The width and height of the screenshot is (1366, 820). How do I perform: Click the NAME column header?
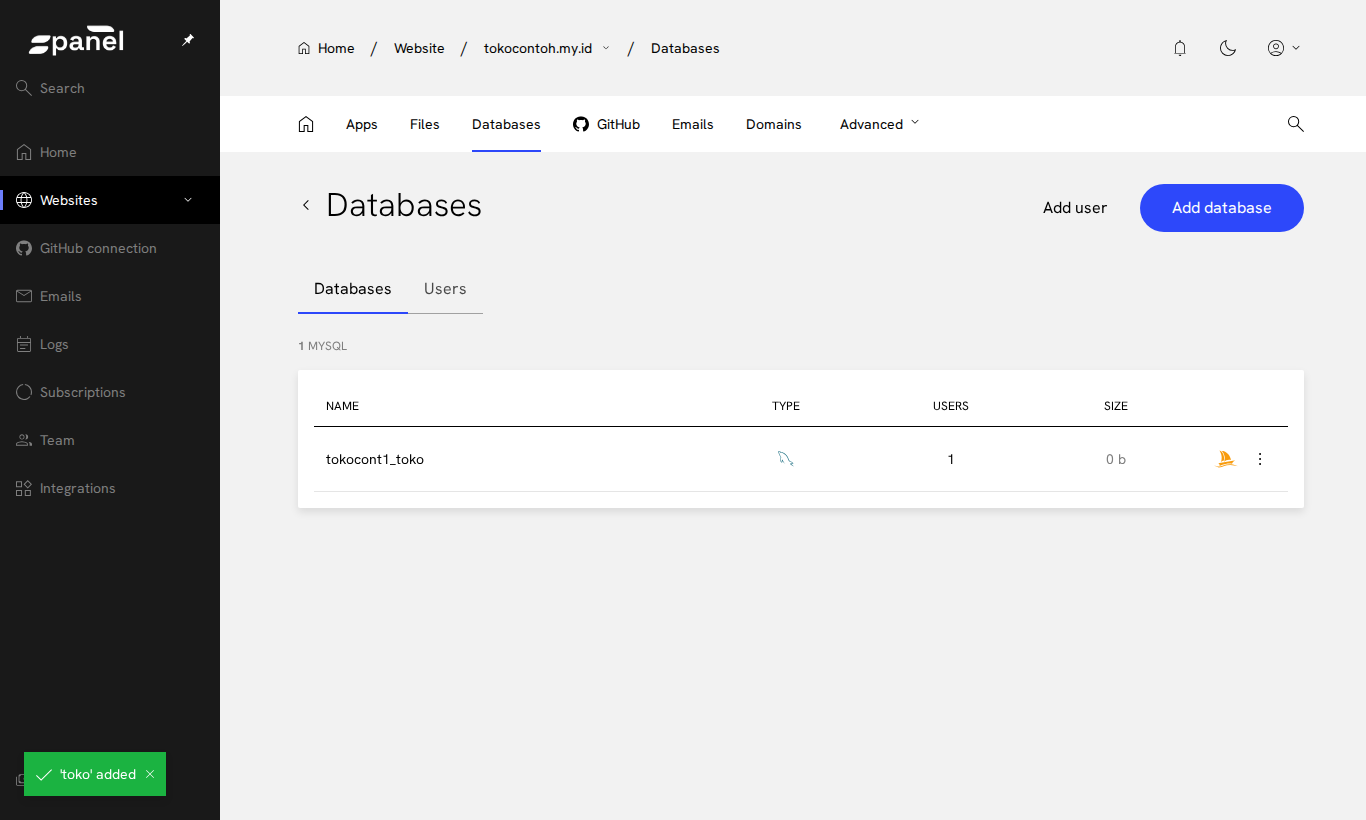point(342,406)
